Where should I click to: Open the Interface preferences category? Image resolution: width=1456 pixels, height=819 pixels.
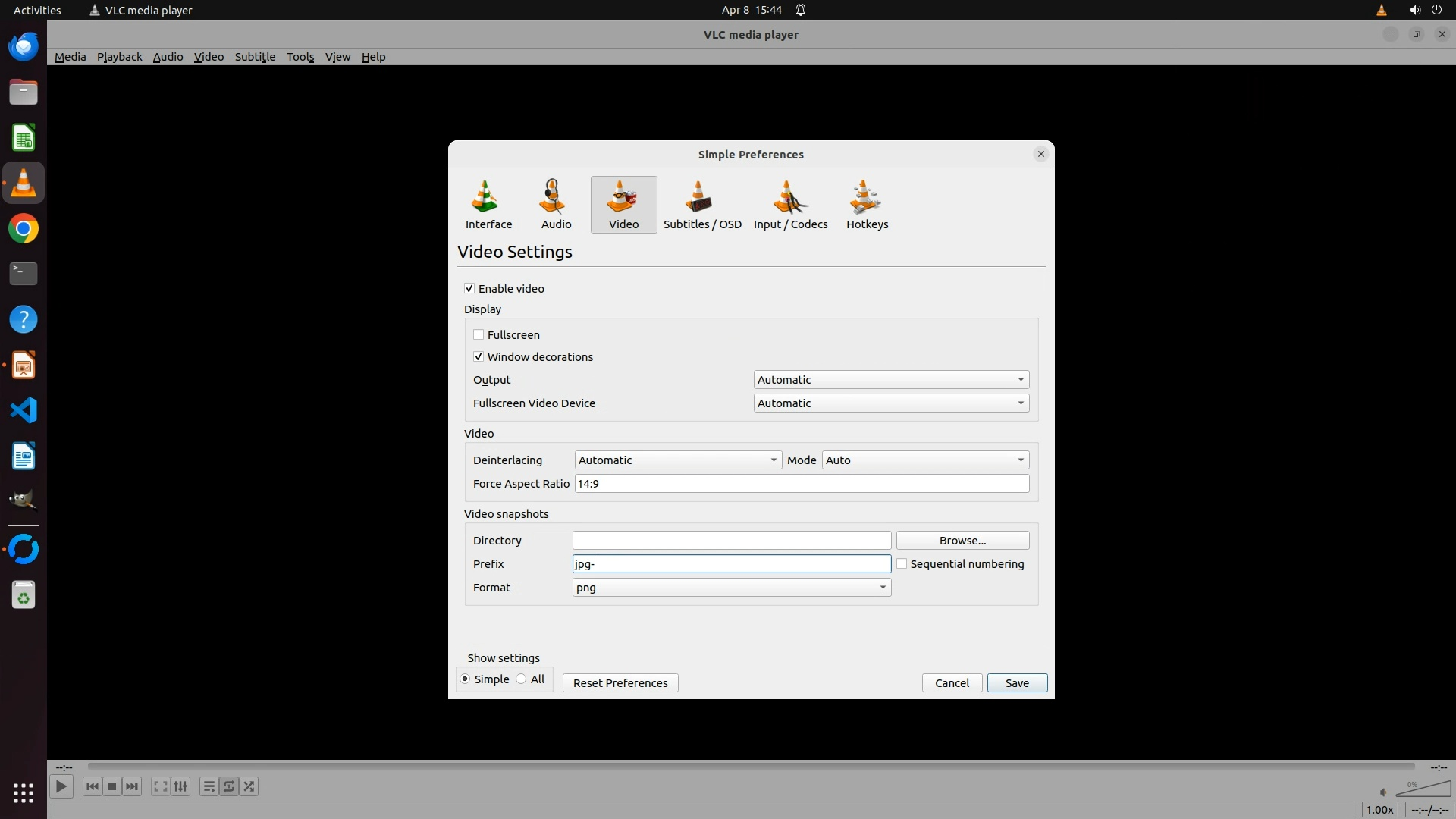coord(488,205)
